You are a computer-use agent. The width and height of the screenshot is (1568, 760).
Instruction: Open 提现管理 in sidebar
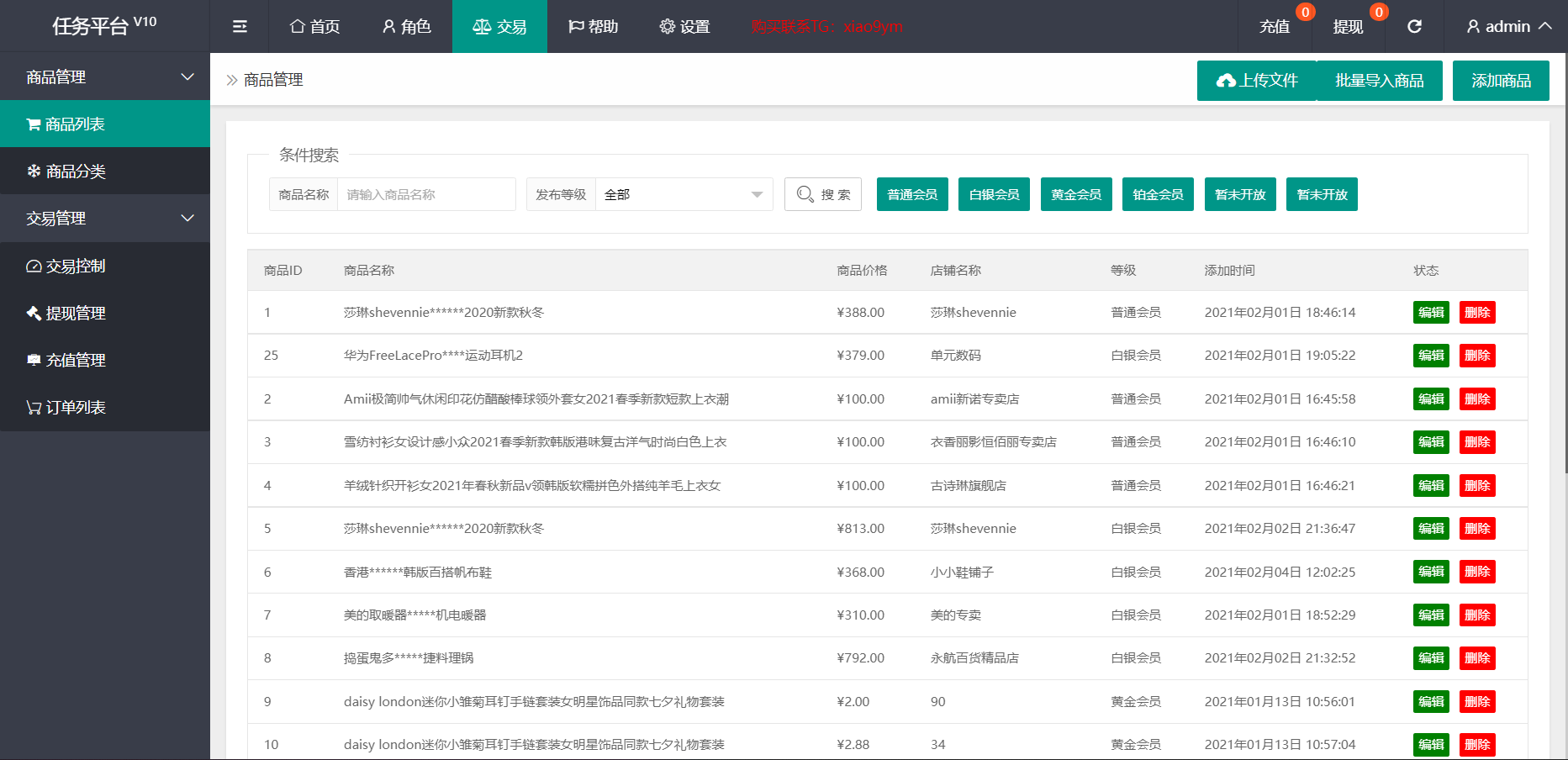tap(105, 313)
